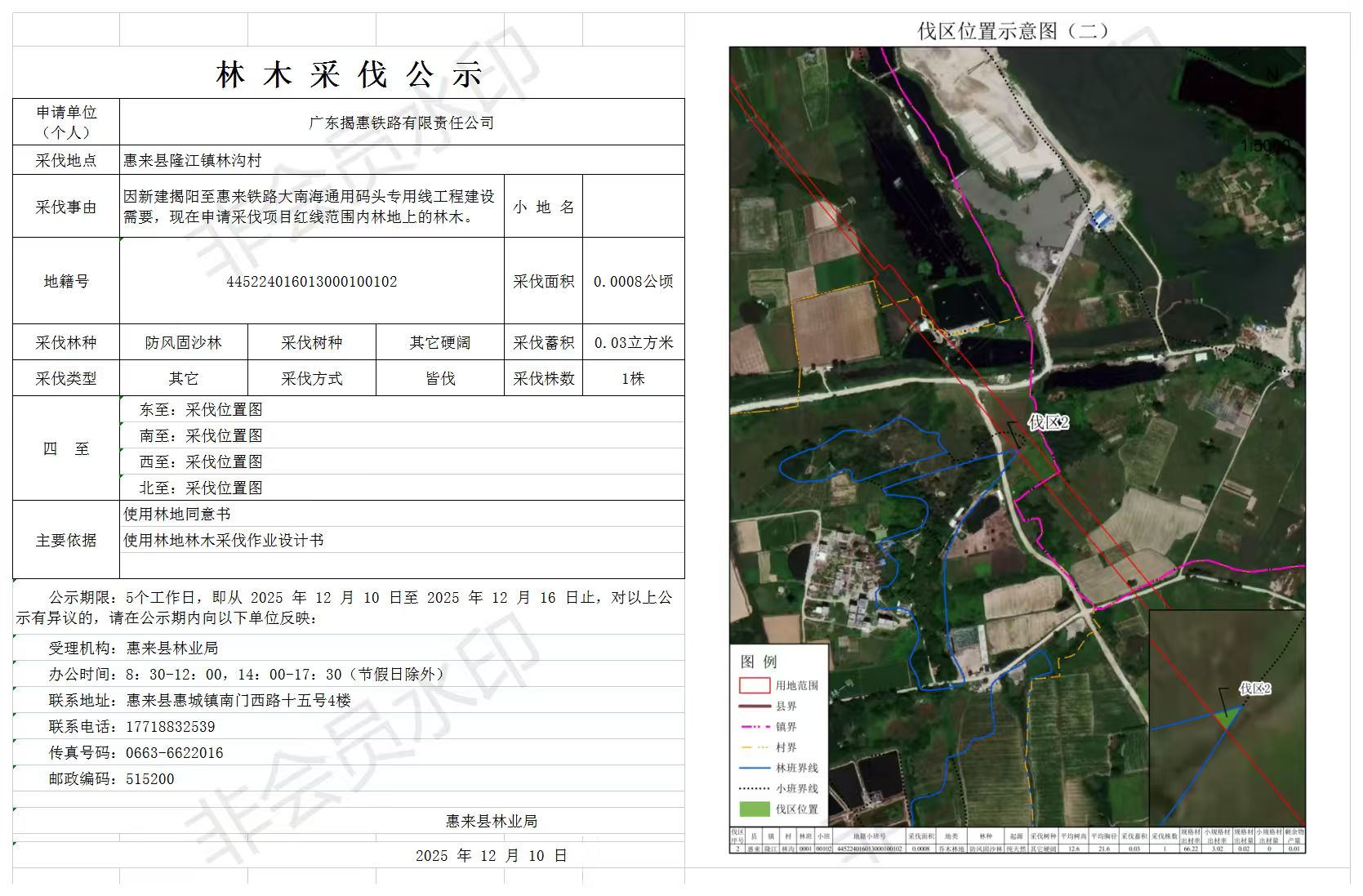The width and height of the screenshot is (1363, 896).
Task: Click the brown 县界 legend line symbol
Action: [754, 706]
